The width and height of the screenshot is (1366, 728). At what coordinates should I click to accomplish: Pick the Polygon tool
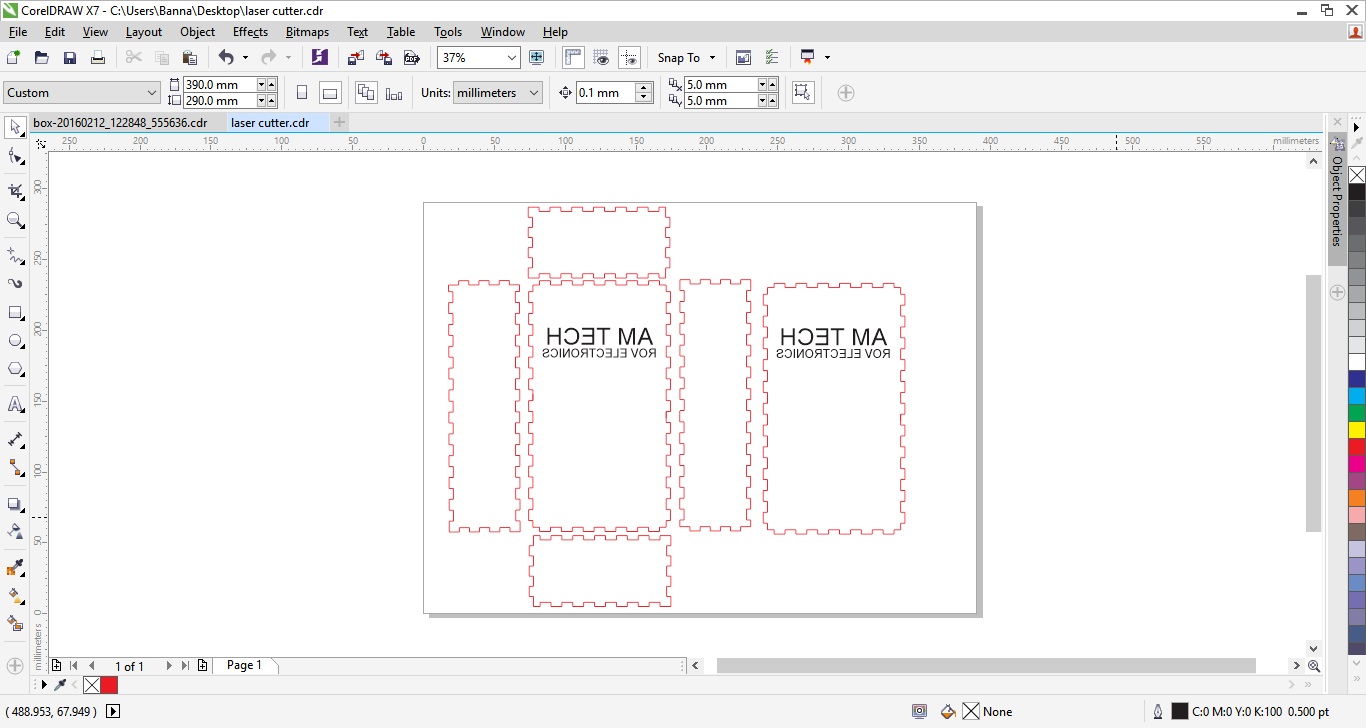click(x=15, y=369)
